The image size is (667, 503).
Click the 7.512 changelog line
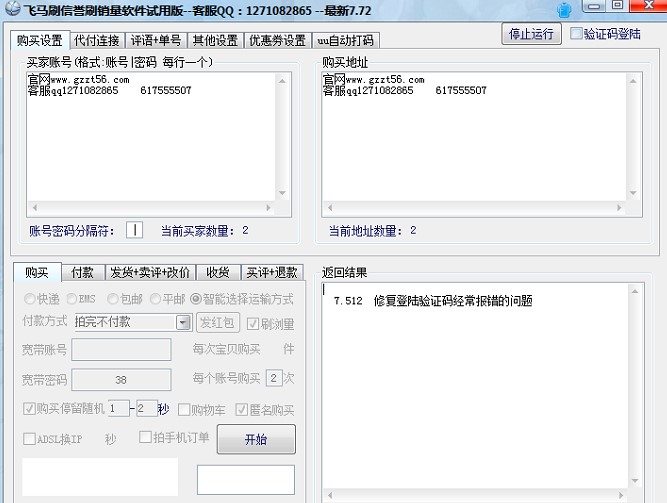pos(433,301)
